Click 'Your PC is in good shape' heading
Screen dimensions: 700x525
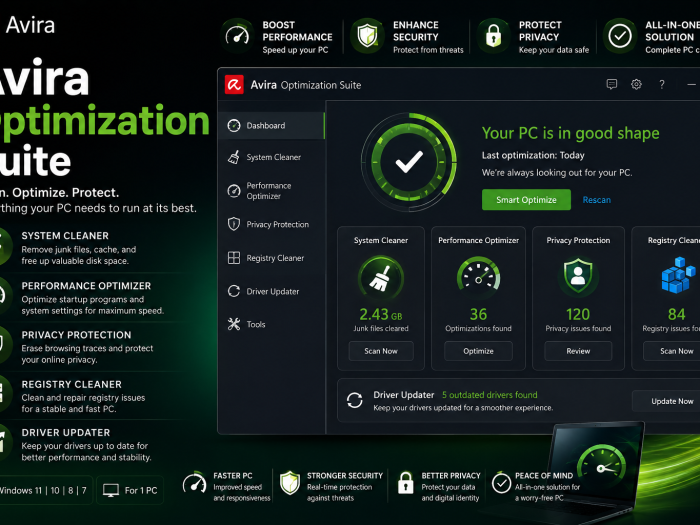pos(571,133)
